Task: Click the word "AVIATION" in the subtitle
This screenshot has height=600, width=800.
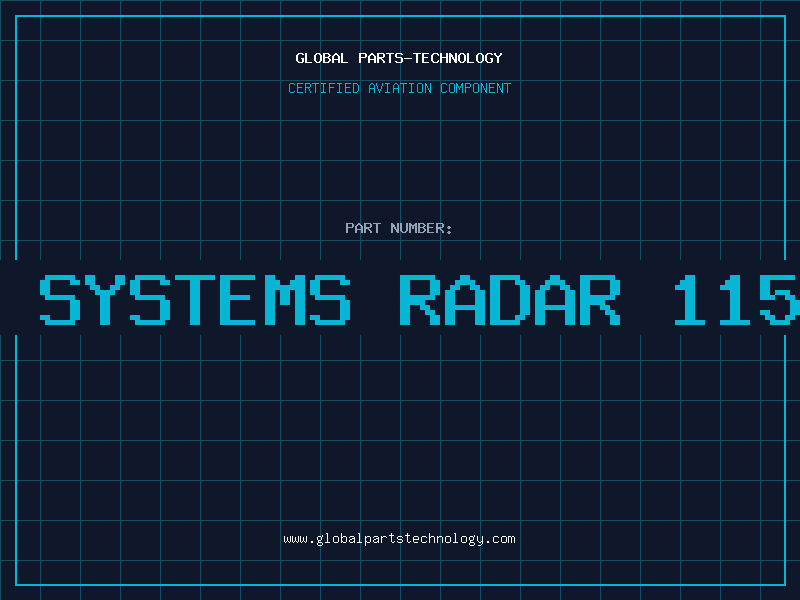Action: click(400, 88)
